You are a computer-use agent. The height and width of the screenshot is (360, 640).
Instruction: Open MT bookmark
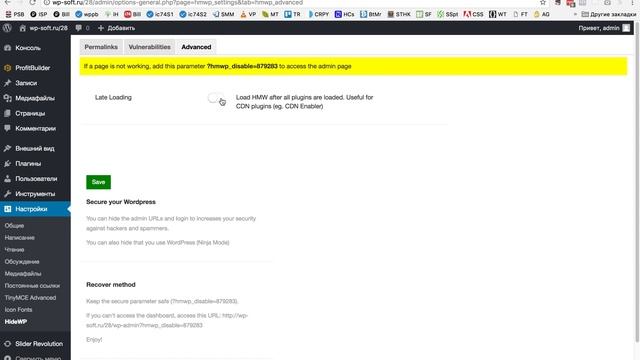tap(270, 14)
